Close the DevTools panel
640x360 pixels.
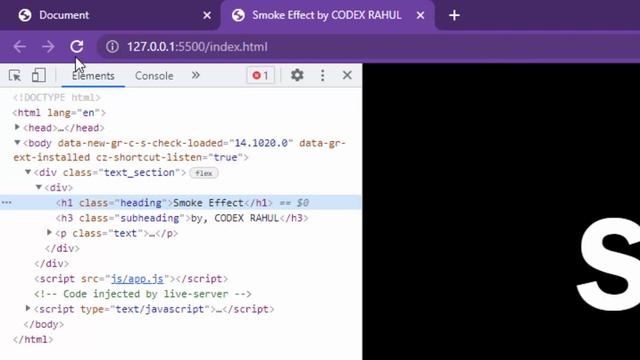pos(347,75)
